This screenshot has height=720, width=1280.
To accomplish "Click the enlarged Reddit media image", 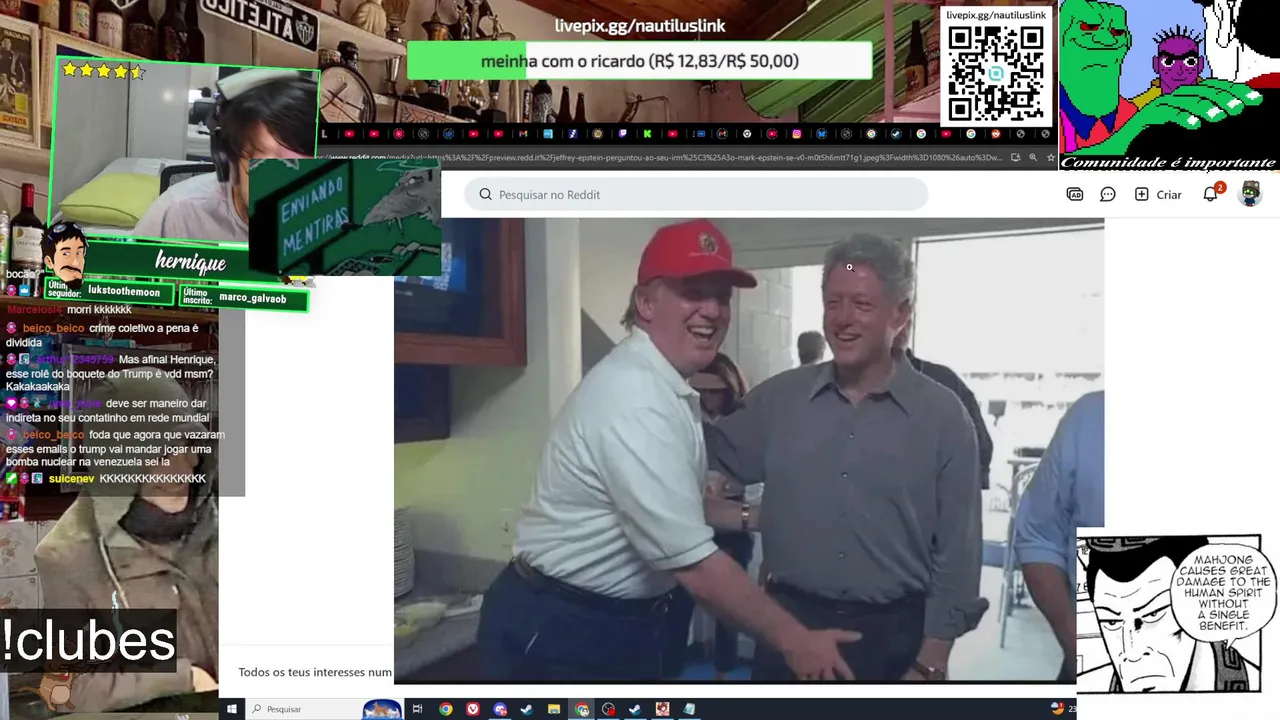I will (x=749, y=451).
